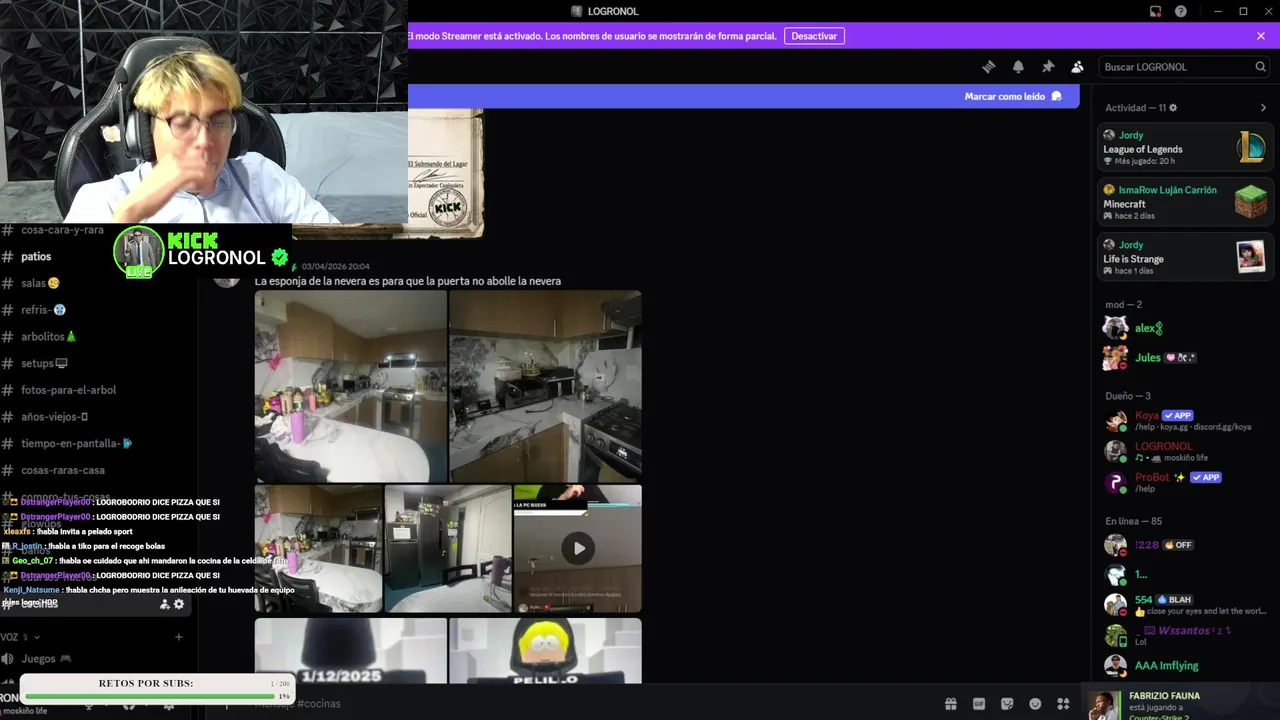Click the Wssantos member entry

tap(1185, 635)
